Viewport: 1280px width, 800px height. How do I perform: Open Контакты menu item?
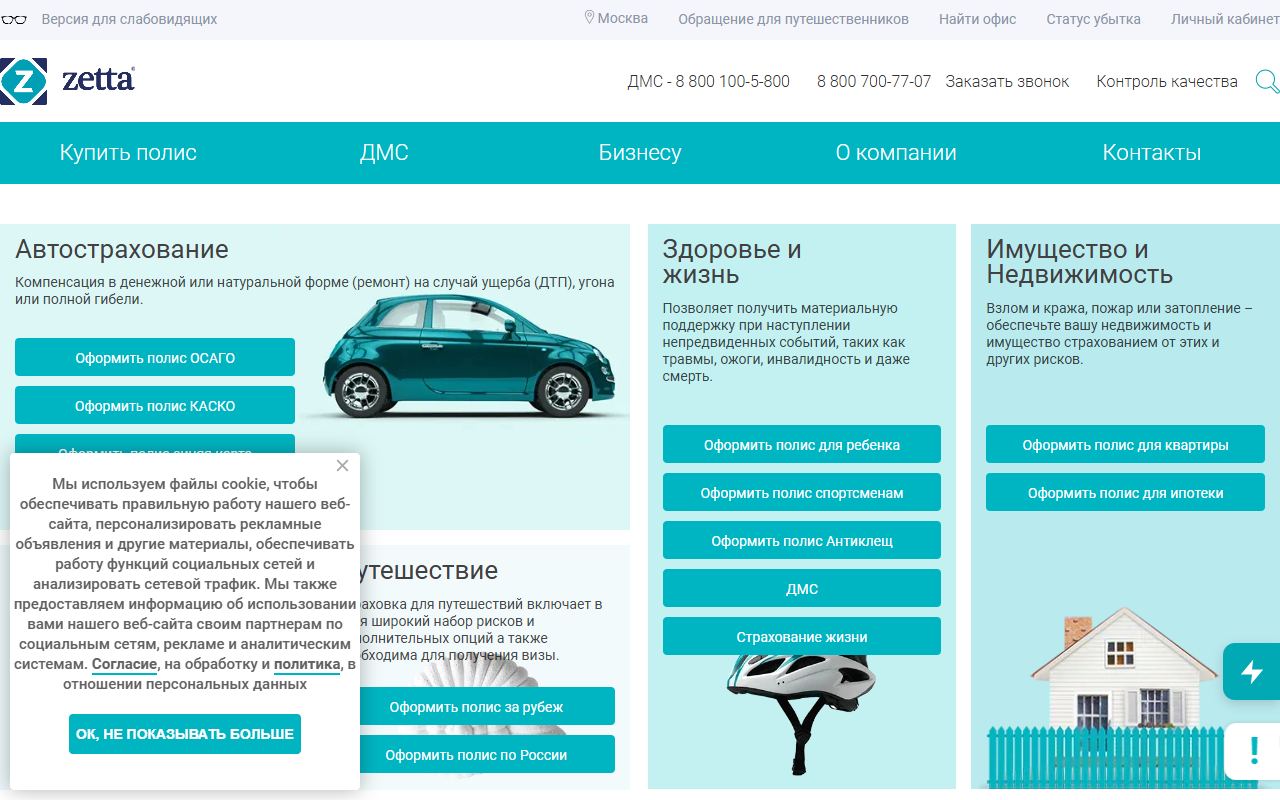point(1152,153)
